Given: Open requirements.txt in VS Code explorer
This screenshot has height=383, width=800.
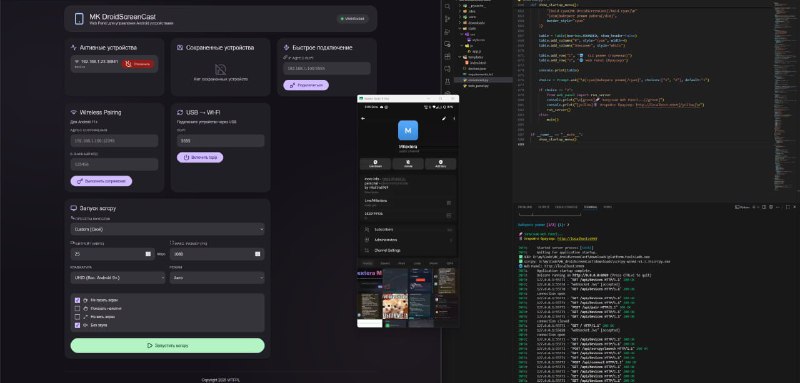Looking at the screenshot, I should point(480,74).
